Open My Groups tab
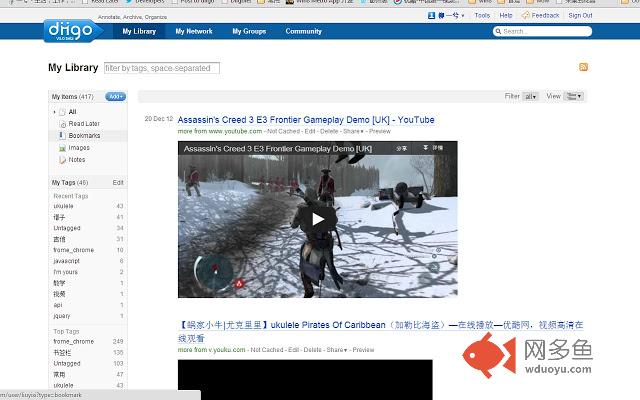The image size is (640, 400). (x=249, y=31)
